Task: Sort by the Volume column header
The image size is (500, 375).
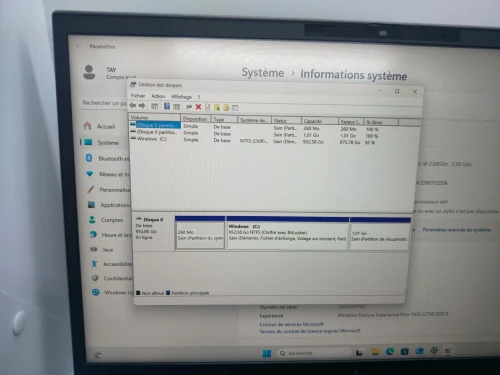Action: coord(155,117)
